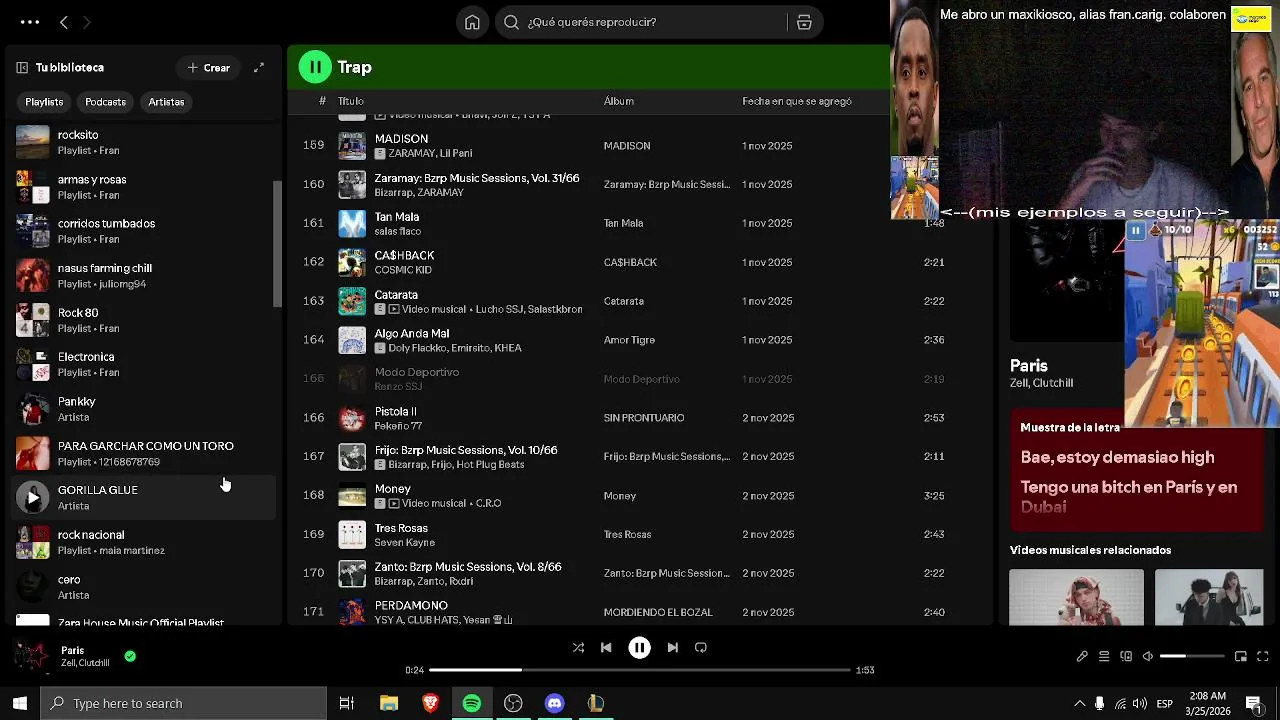Open armas y rosas playlist
The height and width of the screenshot is (720, 1280).
point(144,187)
